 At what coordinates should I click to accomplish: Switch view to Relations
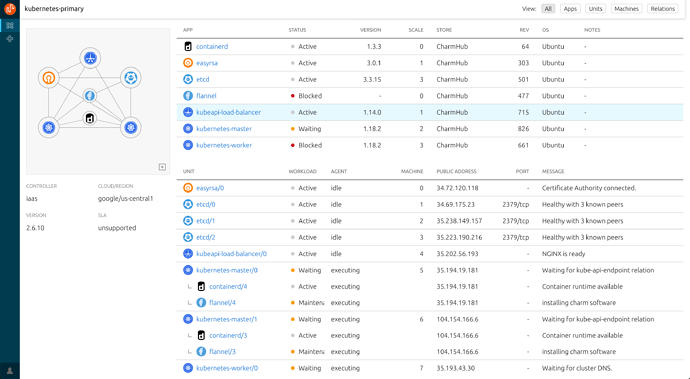pyautogui.click(x=663, y=9)
